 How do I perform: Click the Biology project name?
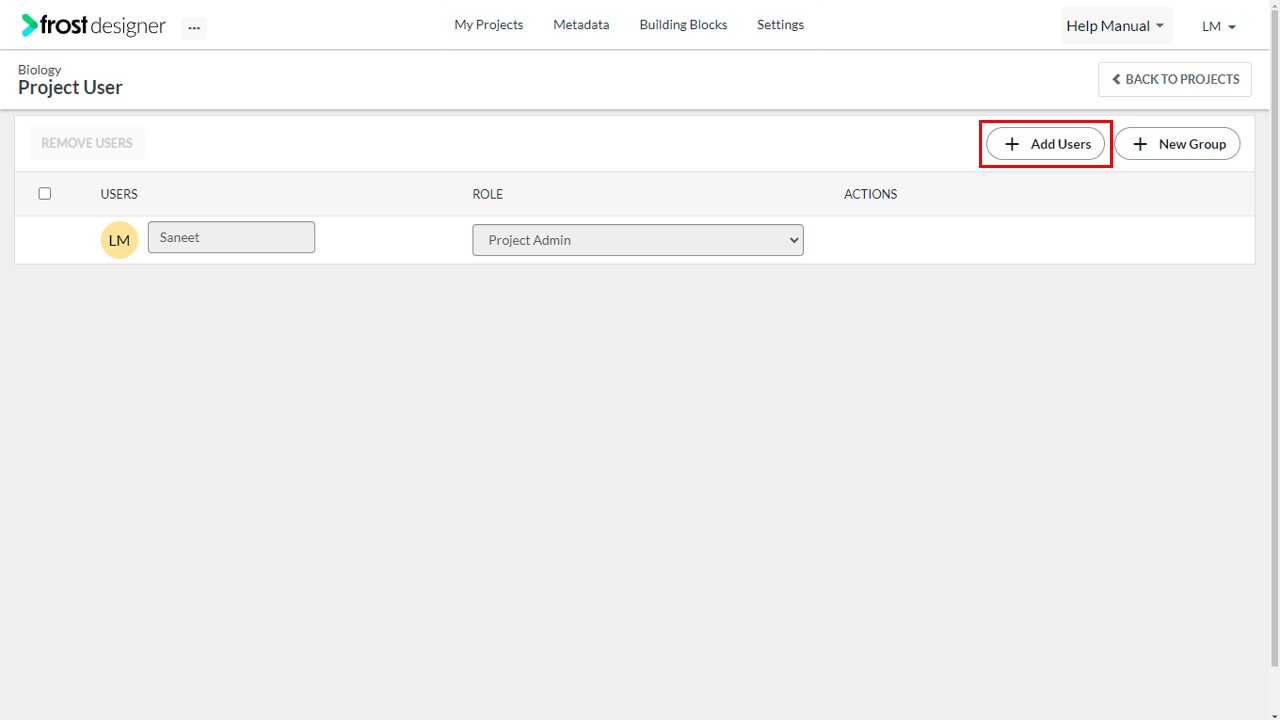tap(40, 69)
